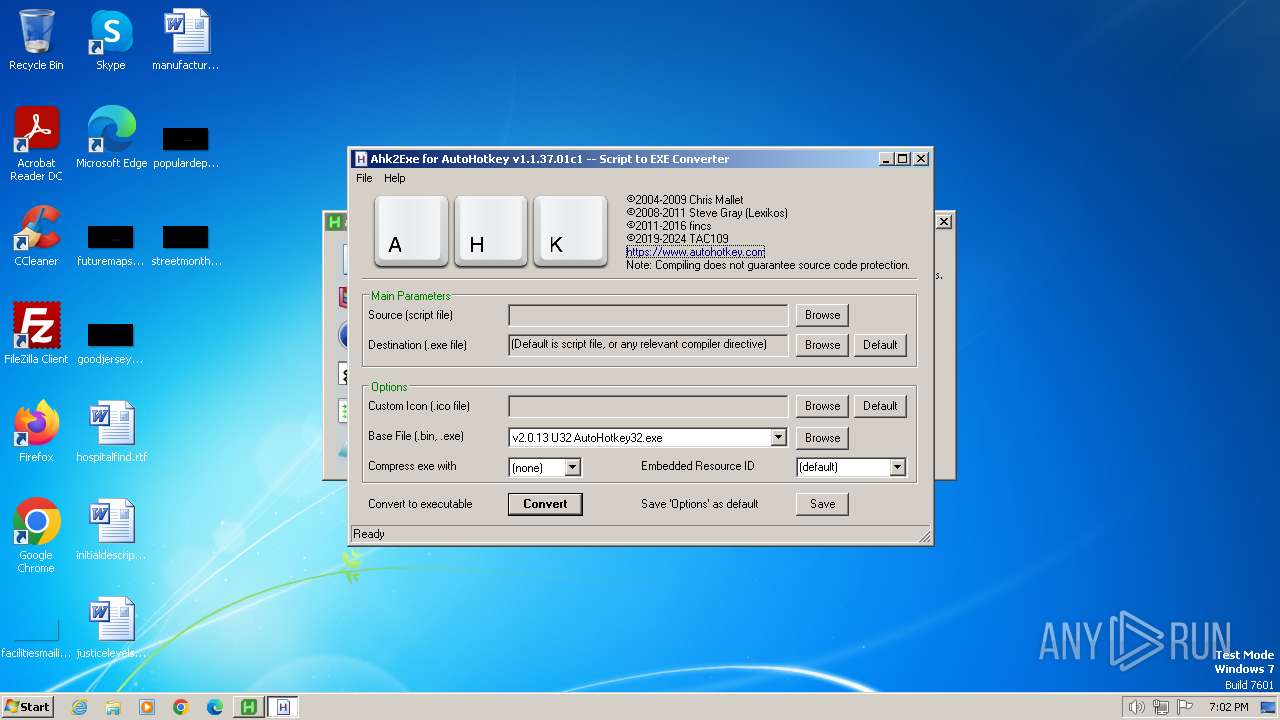Launch Internet Explorer from the taskbar
This screenshot has width=1280, height=720.
[x=79, y=707]
